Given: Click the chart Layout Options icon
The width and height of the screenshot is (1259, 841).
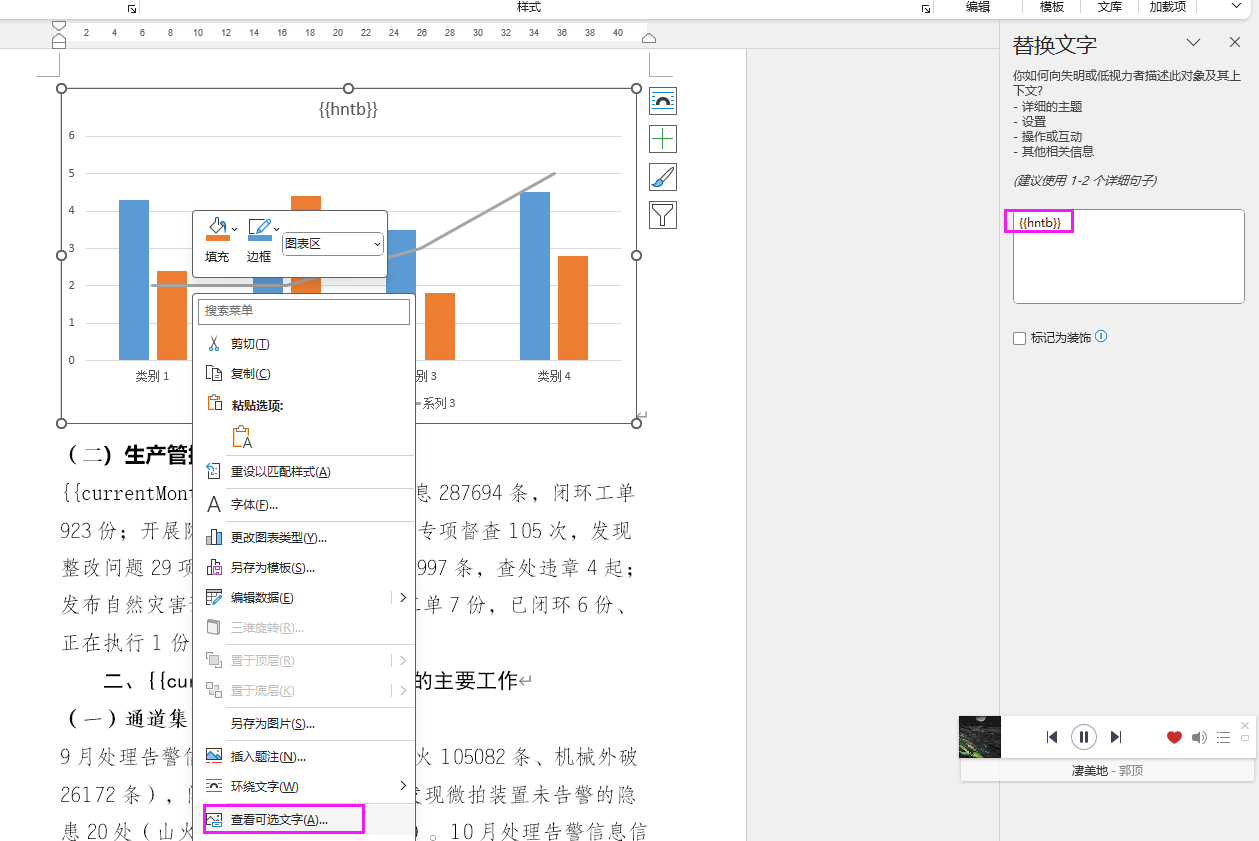Looking at the screenshot, I should tap(663, 100).
